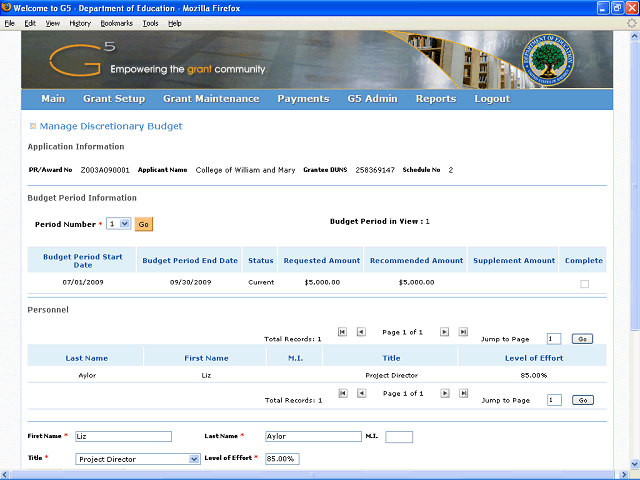Open the Bookmarks menu in Firefox
The height and width of the screenshot is (480, 640).
116,22
